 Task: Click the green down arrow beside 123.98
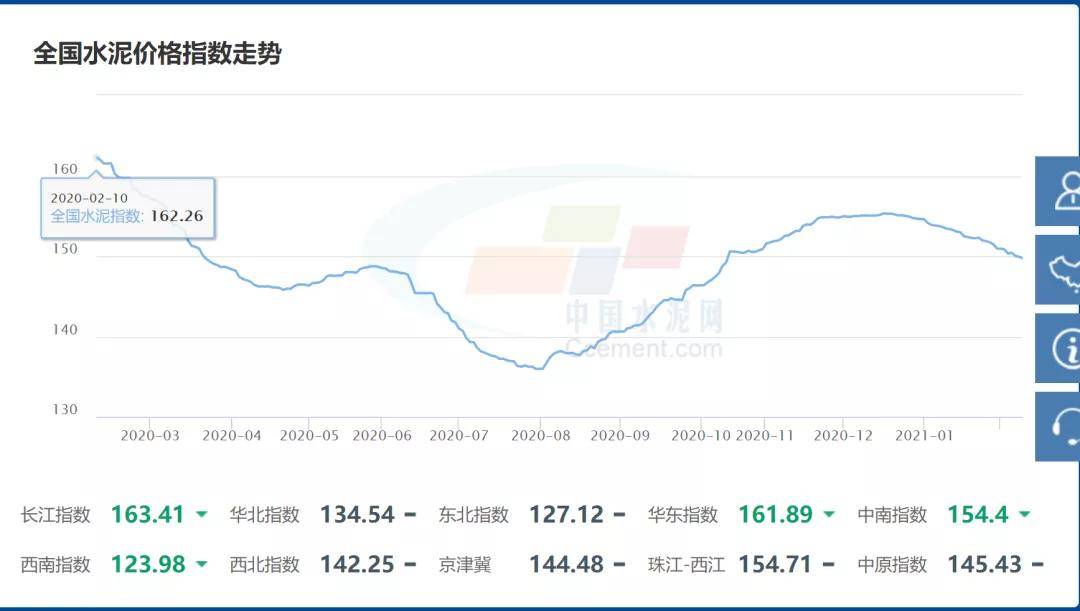[x=202, y=564]
